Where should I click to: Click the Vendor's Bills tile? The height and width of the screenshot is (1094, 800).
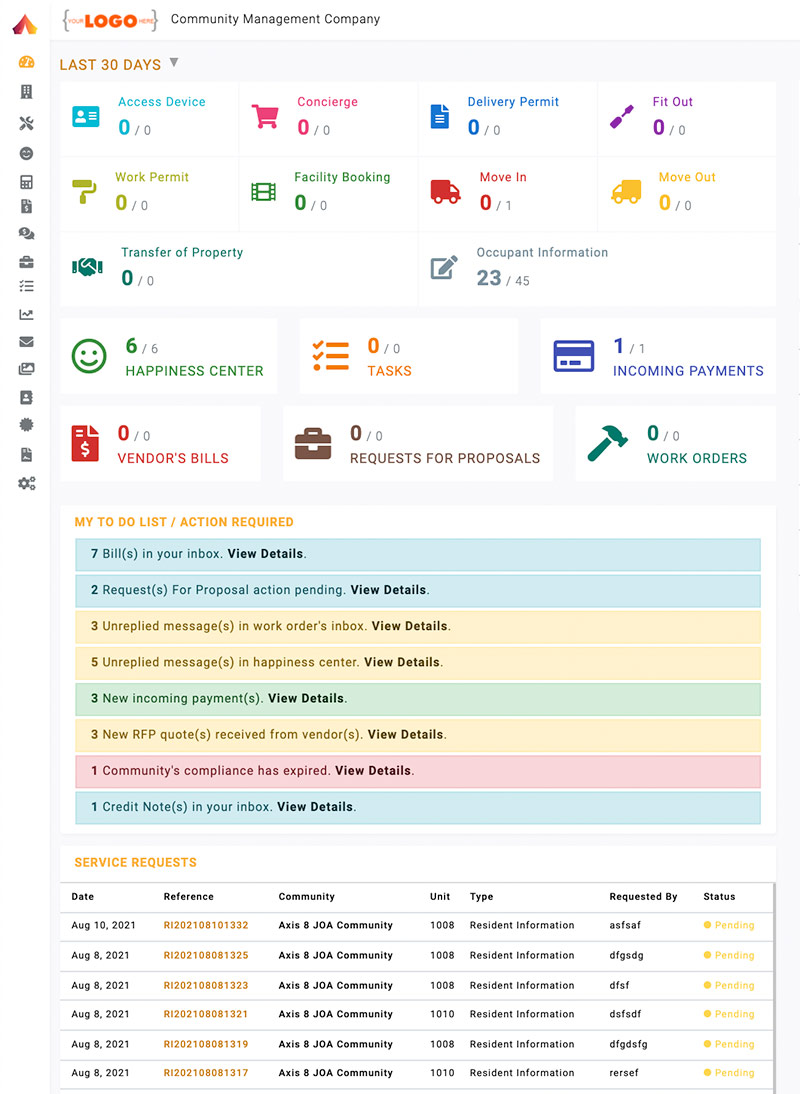[160, 444]
